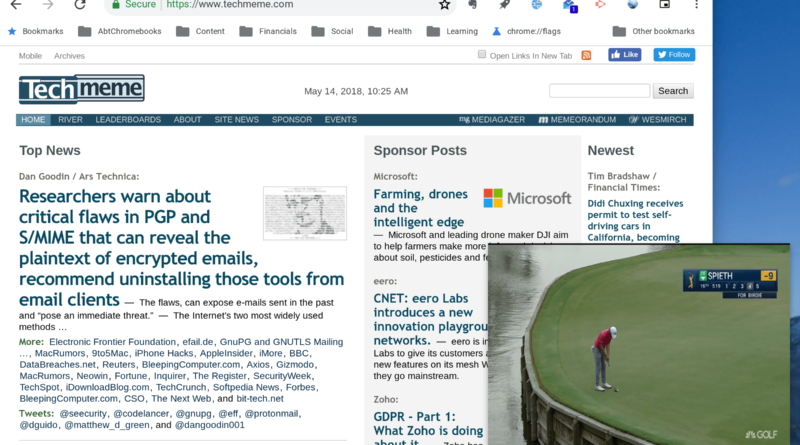
Task: Click the address bar URL
Action: pos(230,5)
